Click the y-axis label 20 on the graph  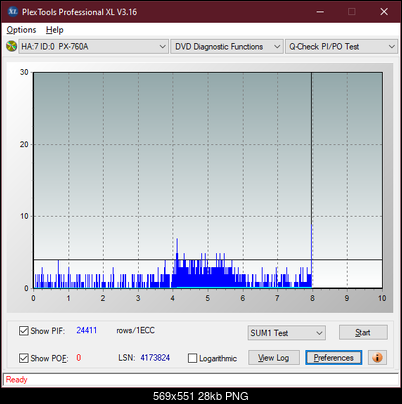24,144
